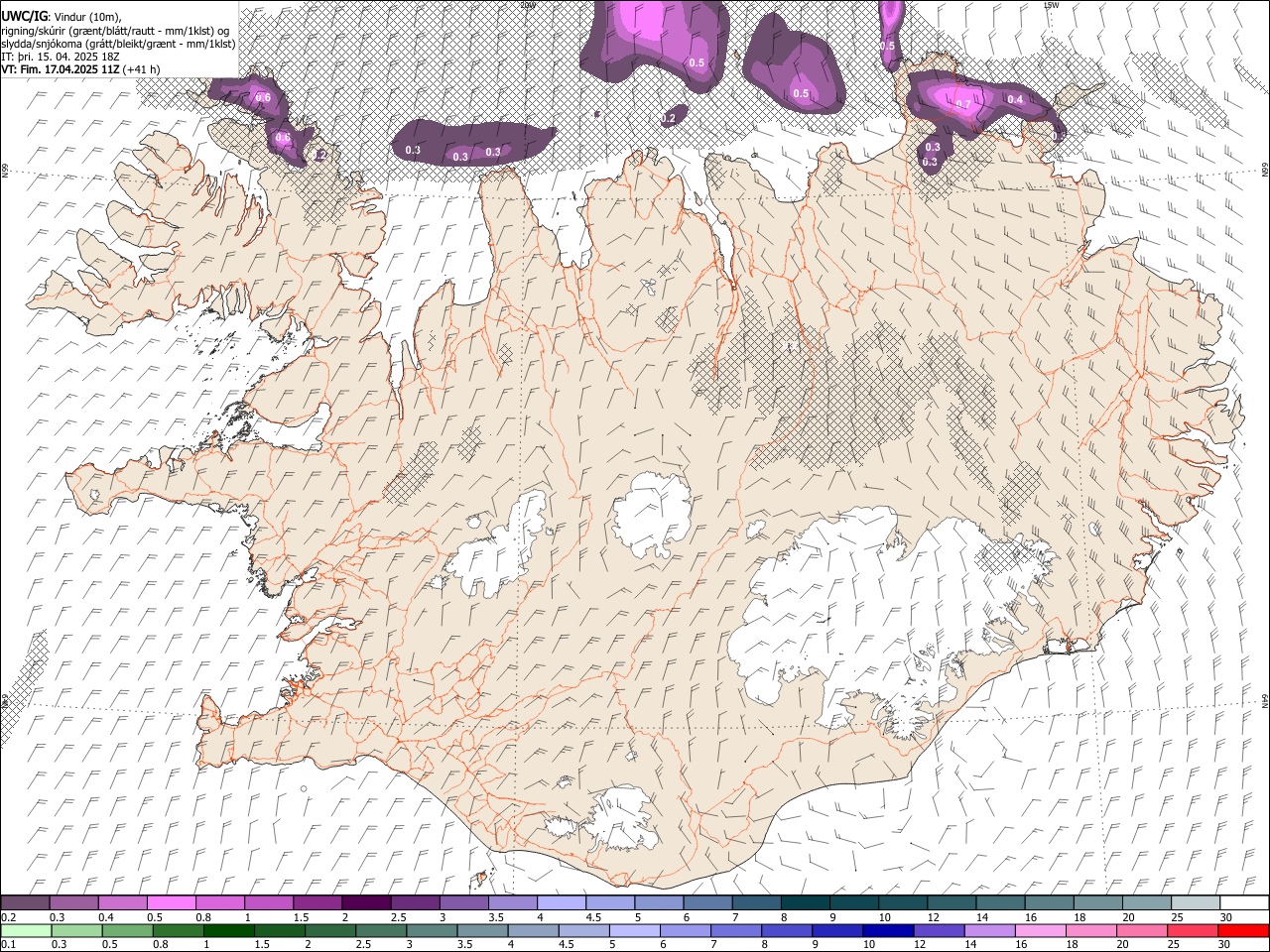Pick the pale green swatch above 0.1
This screenshot has width=1270, height=952.
[x=26, y=931]
